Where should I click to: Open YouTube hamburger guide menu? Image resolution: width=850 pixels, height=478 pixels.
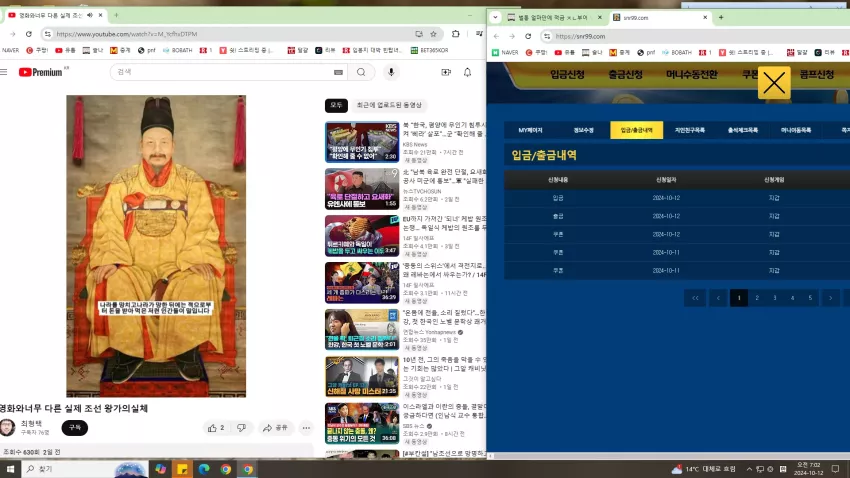[x=4, y=72]
